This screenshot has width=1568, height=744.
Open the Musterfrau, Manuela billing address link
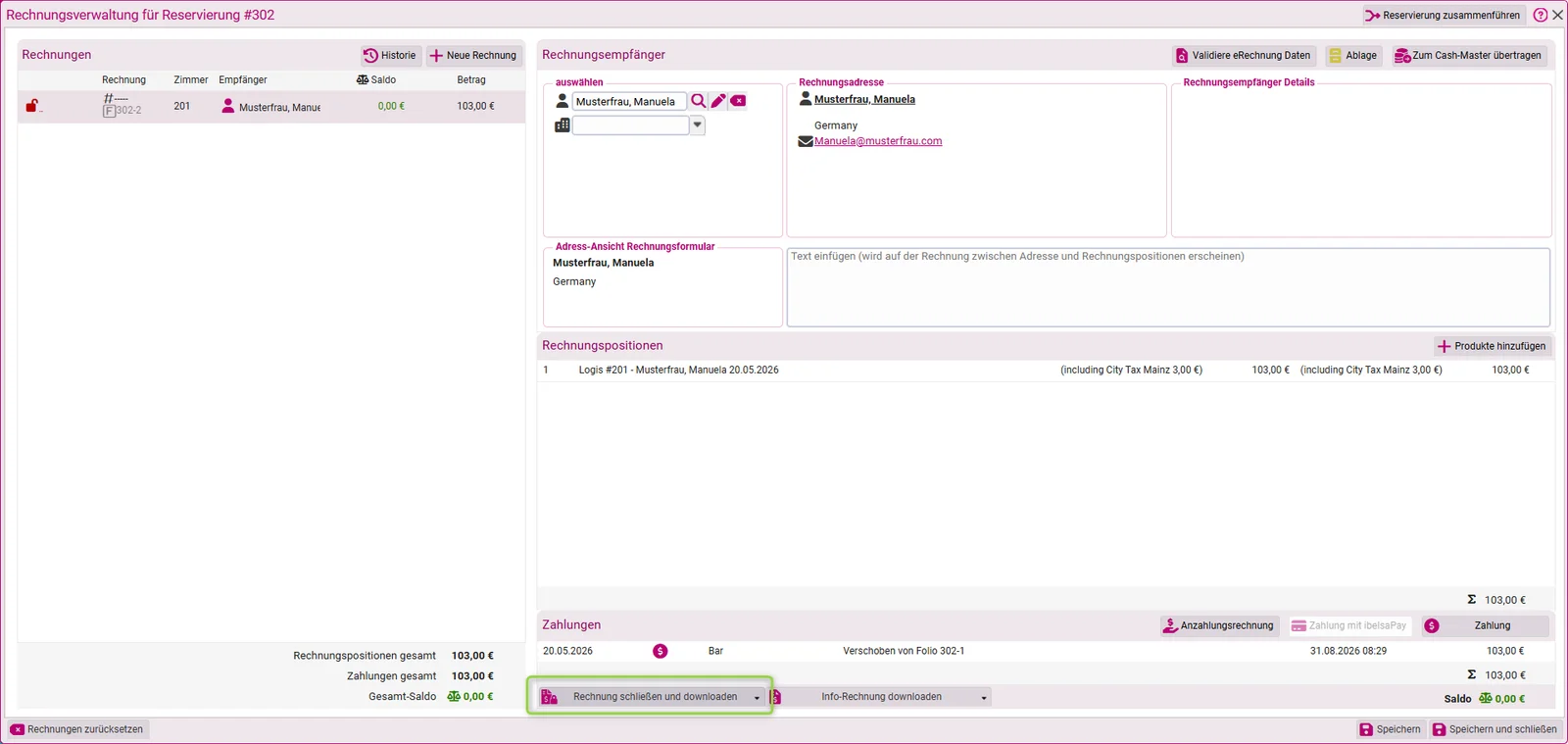[864, 99]
